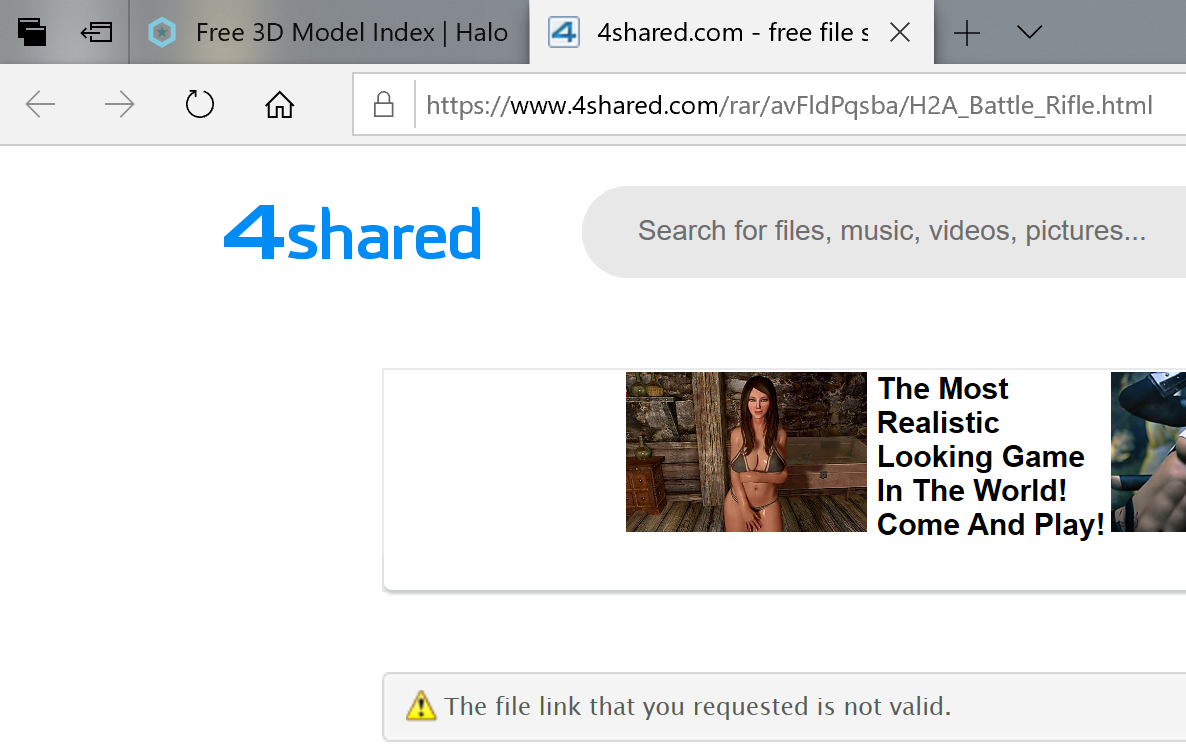Viewport: 1186px width, 747px height.
Task: Go to browser home page
Action: pos(279,104)
